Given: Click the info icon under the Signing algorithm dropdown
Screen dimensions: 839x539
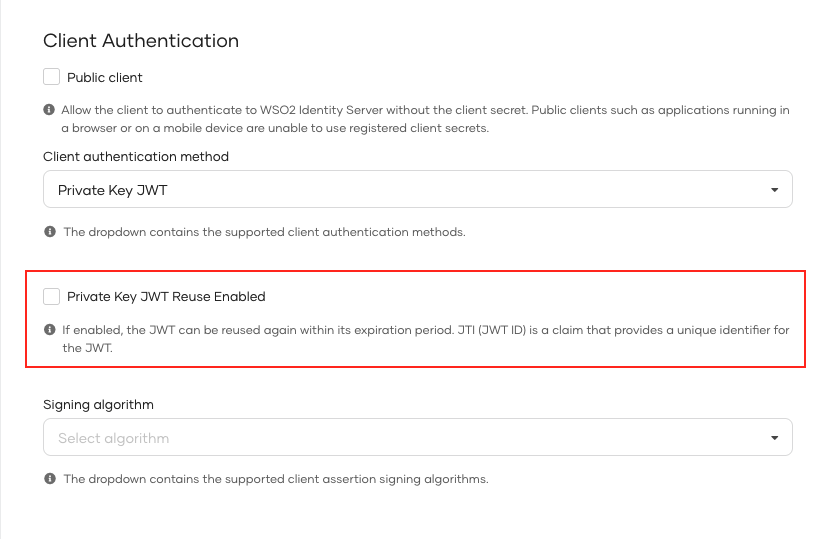Looking at the screenshot, I should (49, 479).
